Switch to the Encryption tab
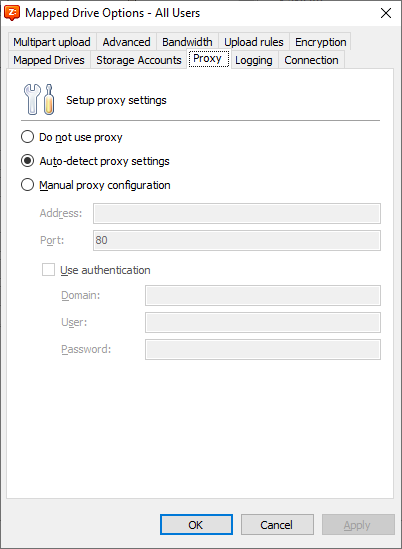The image size is (402, 549). click(x=320, y=42)
